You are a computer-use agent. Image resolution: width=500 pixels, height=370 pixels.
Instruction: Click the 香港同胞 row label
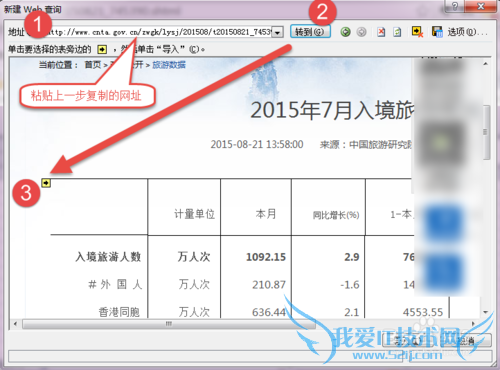click(x=119, y=312)
